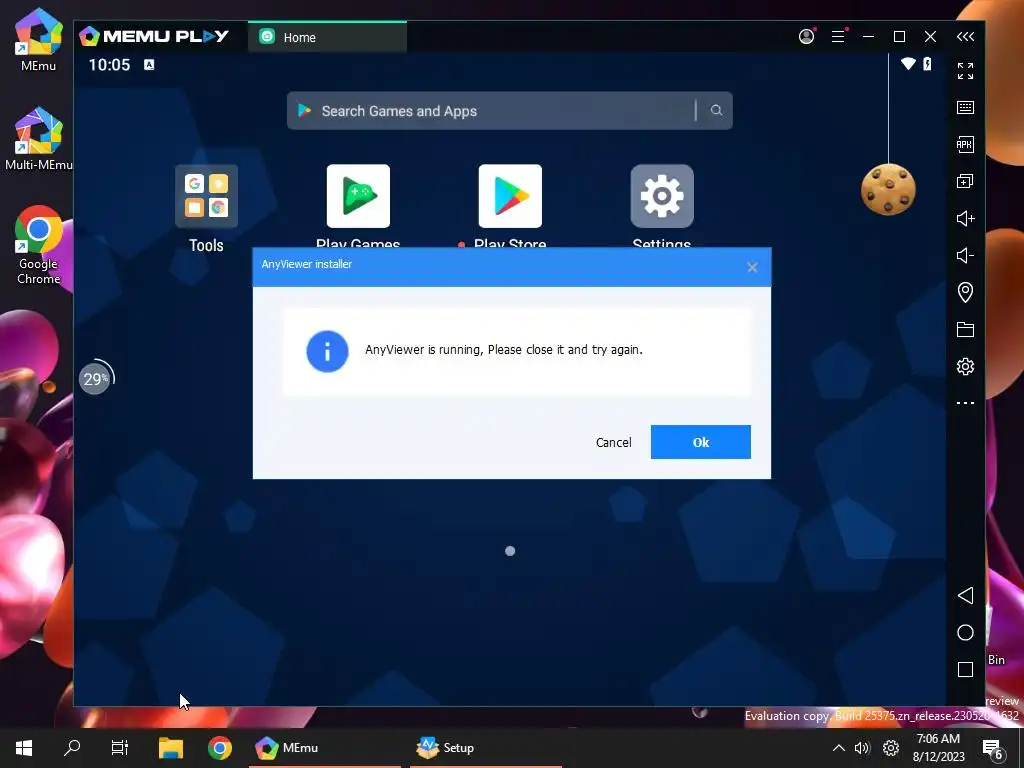The image size is (1024, 768).
Task: Open Google Chrome desktop shortcut
Action: tap(39, 245)
